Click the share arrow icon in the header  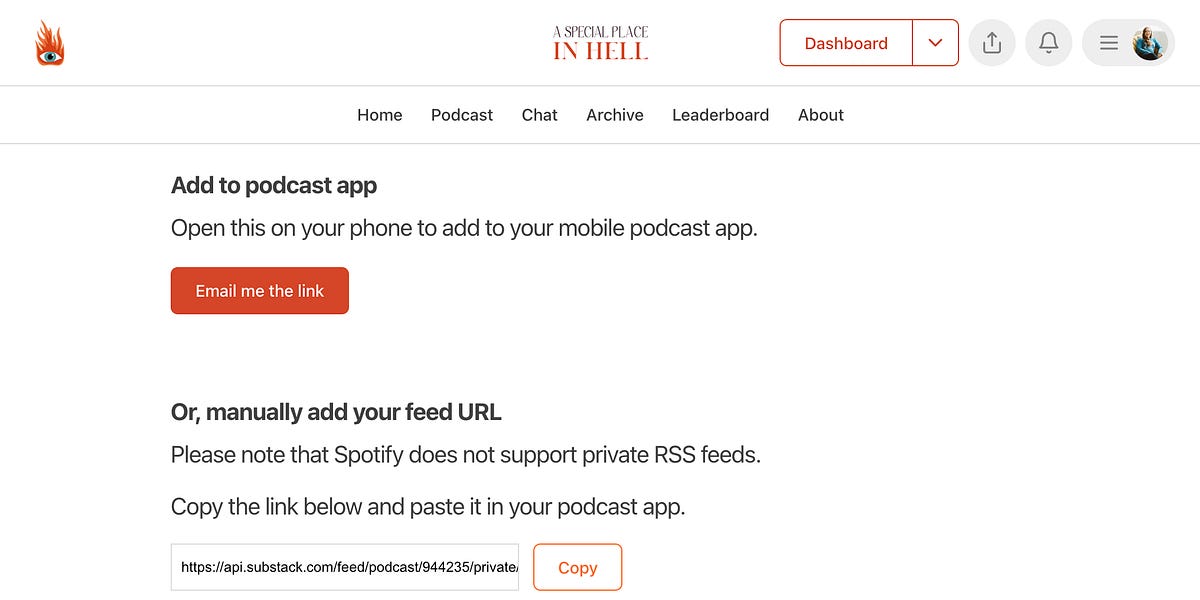[991, 42]
